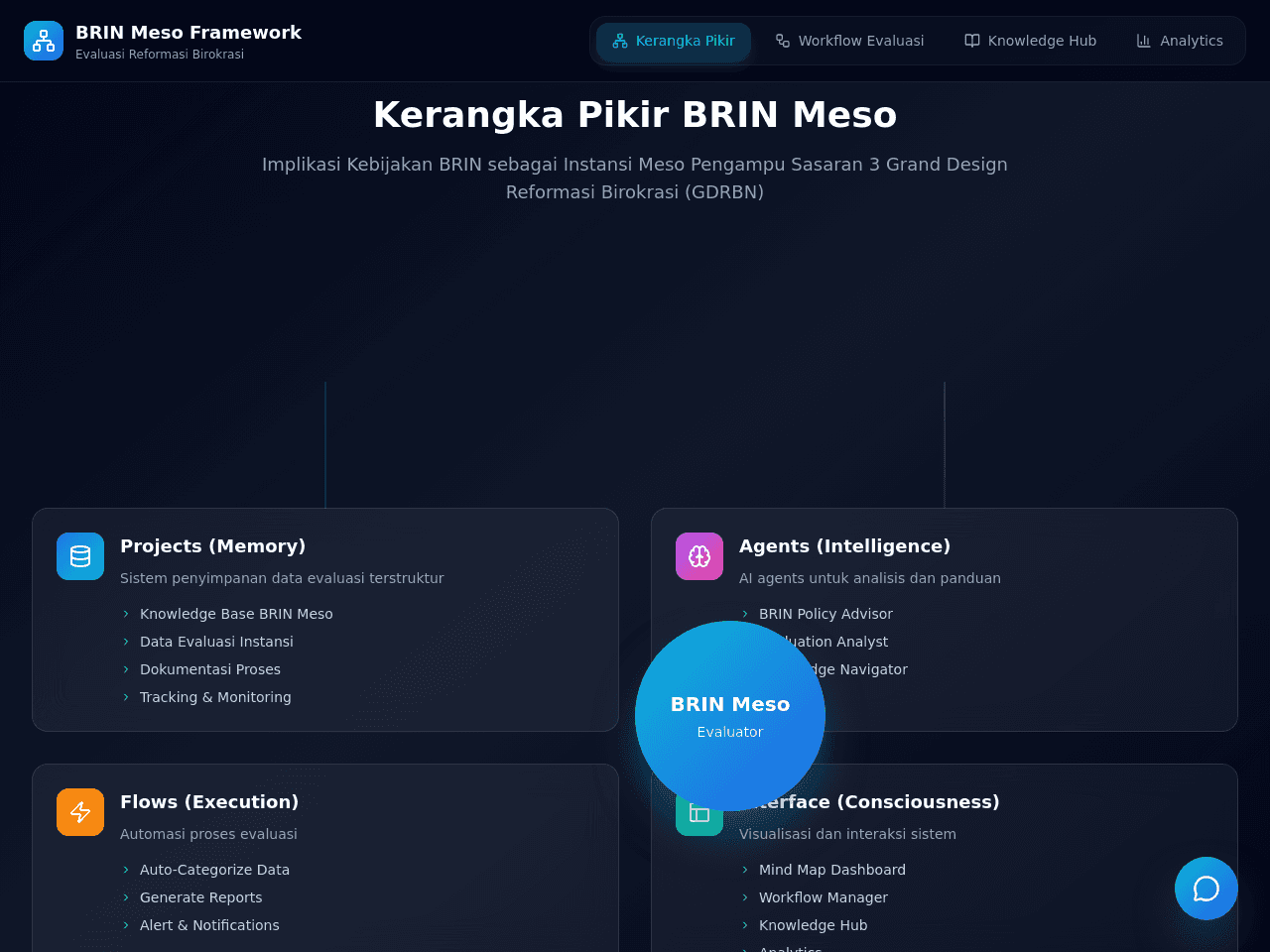Click the Projects (Memory) database icon

point(80,556)
